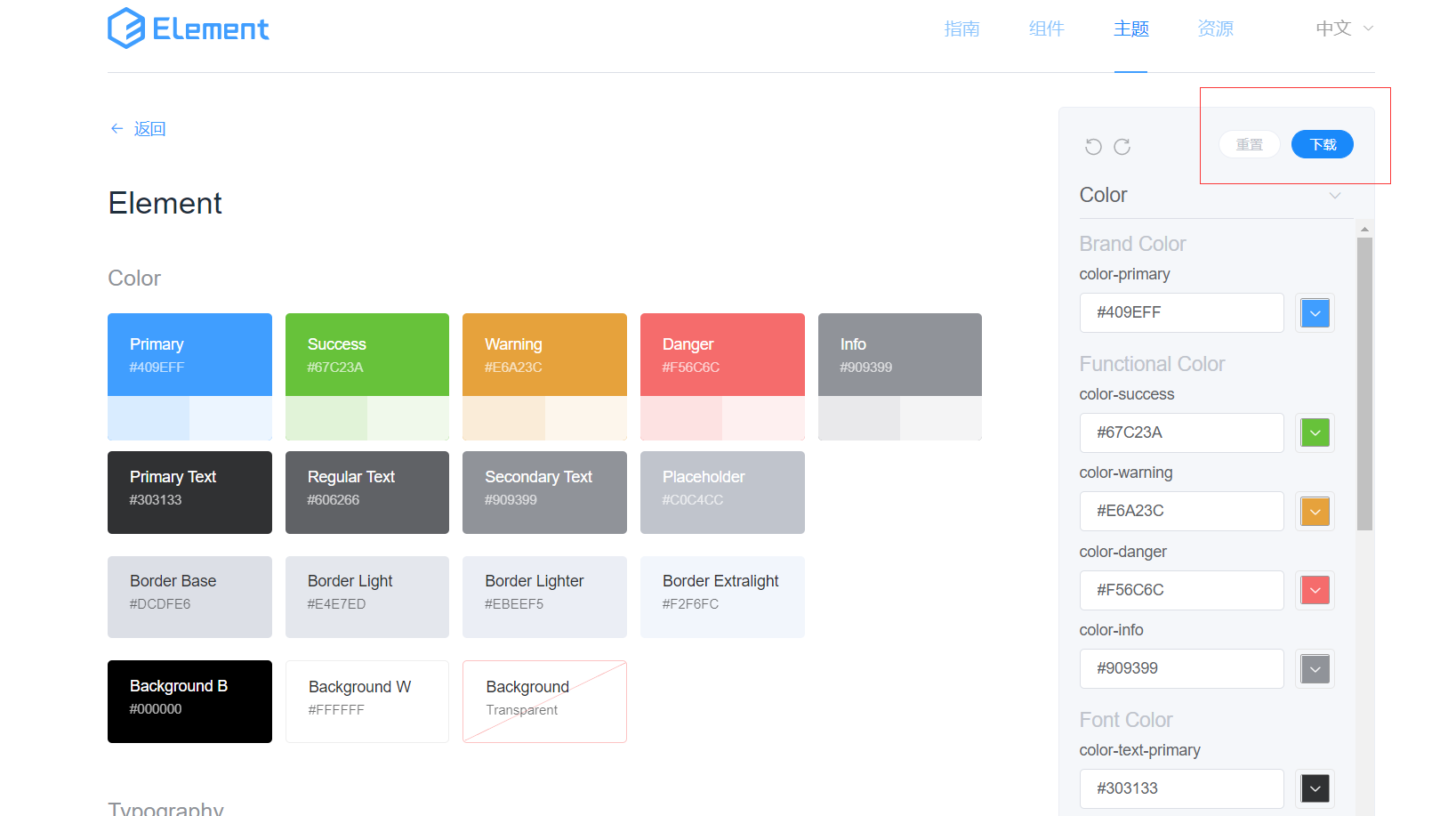Click the settings panel vertical scrollbar
Screen dimensions: 1456x816
click(1364, 384)
